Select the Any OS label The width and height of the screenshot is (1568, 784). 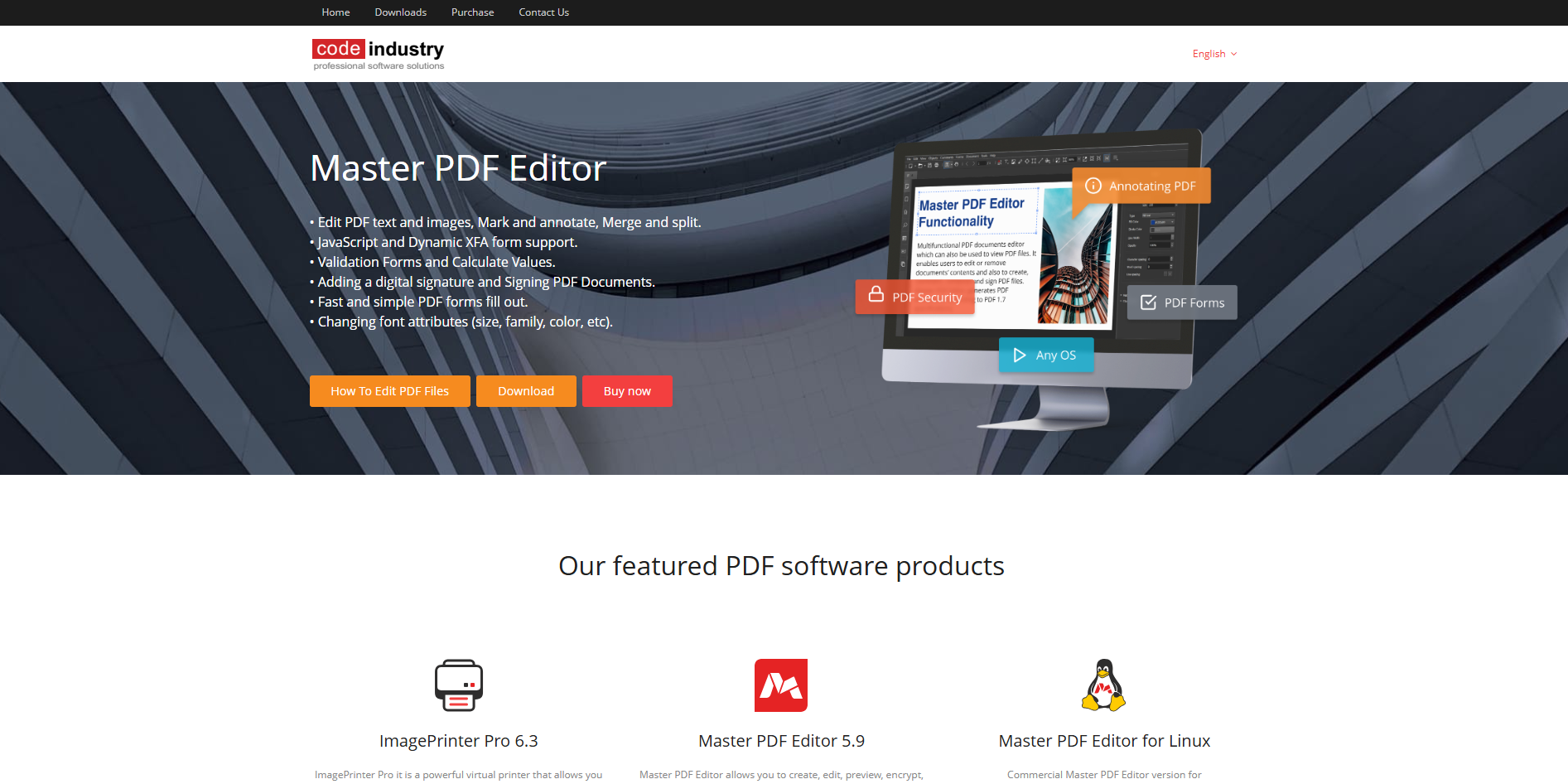coord(1055,356)
